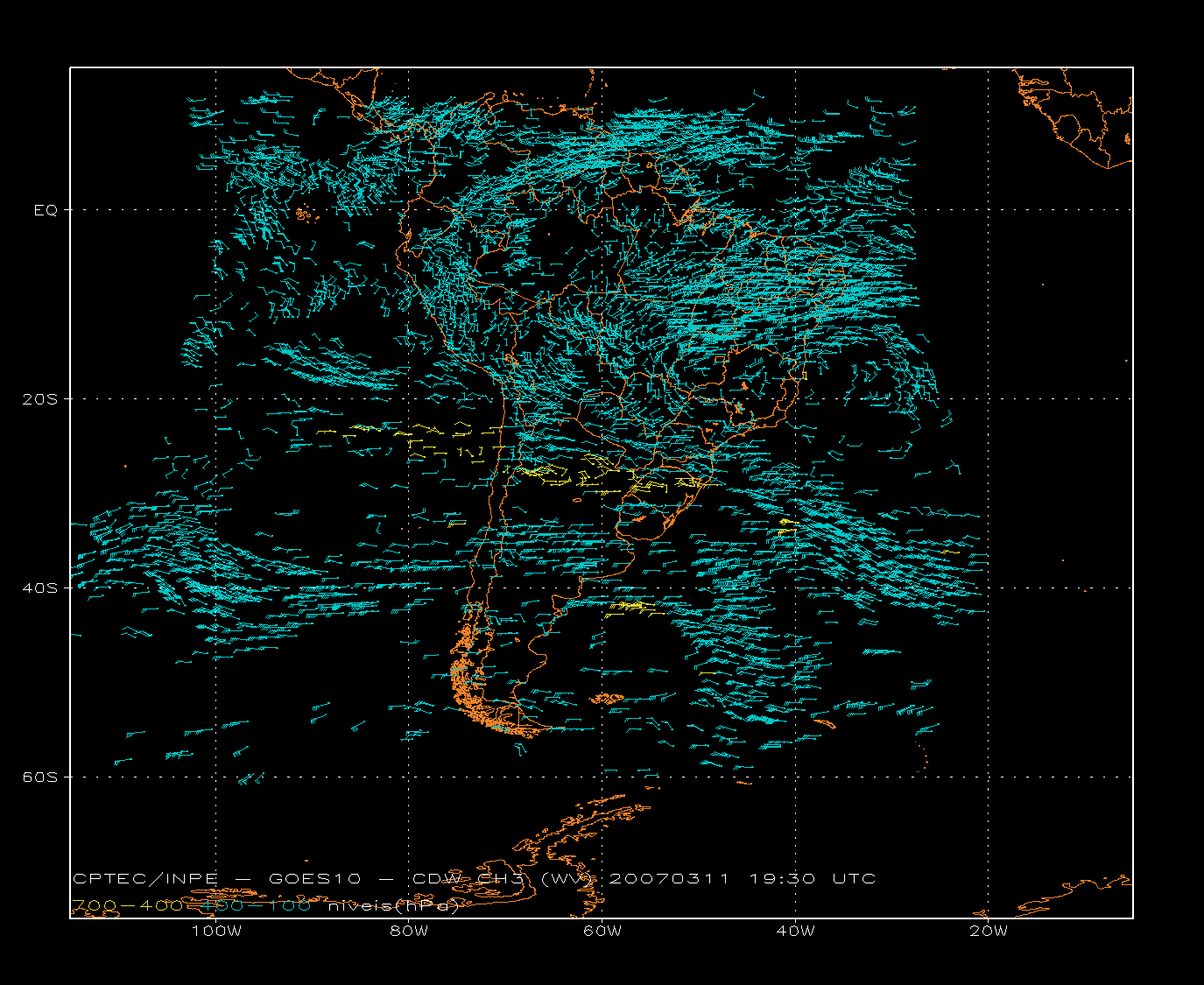
Task: Click the '19:30 UTC' time text
Action: pyautogui.click(x=812, y=879)
